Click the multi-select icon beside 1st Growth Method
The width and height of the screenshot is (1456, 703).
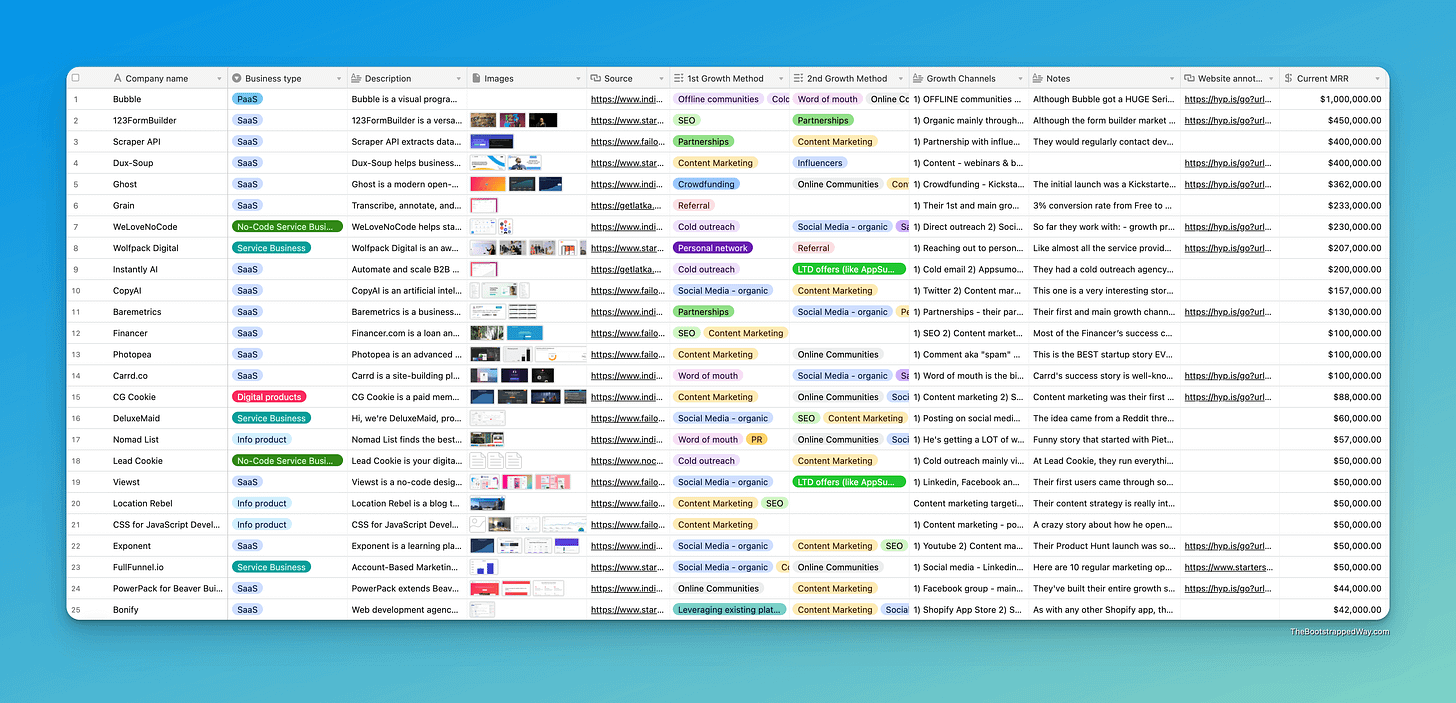[679, 78]
